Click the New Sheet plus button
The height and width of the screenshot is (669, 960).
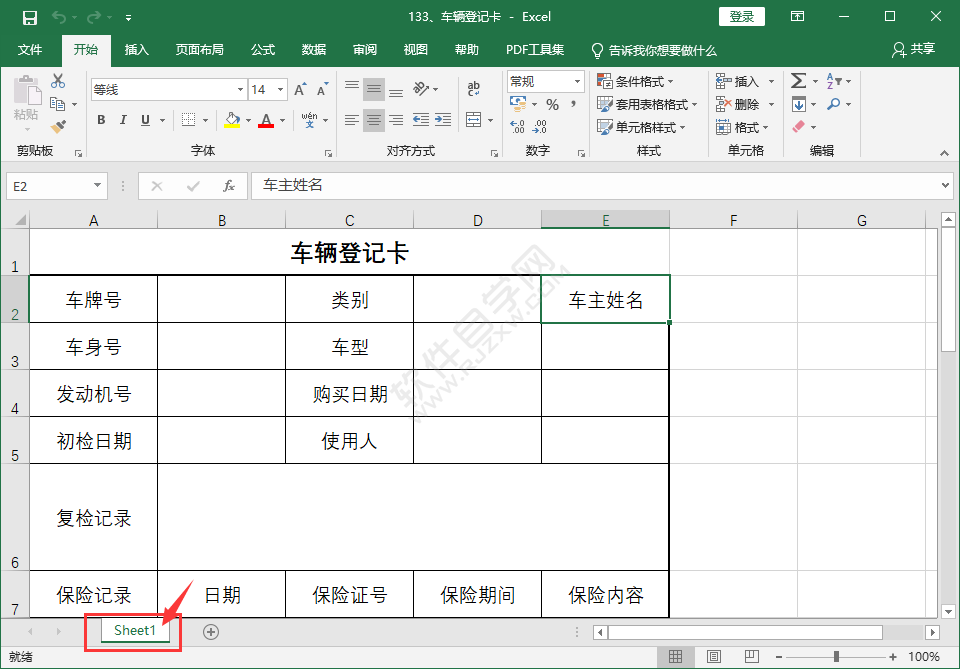210,631
